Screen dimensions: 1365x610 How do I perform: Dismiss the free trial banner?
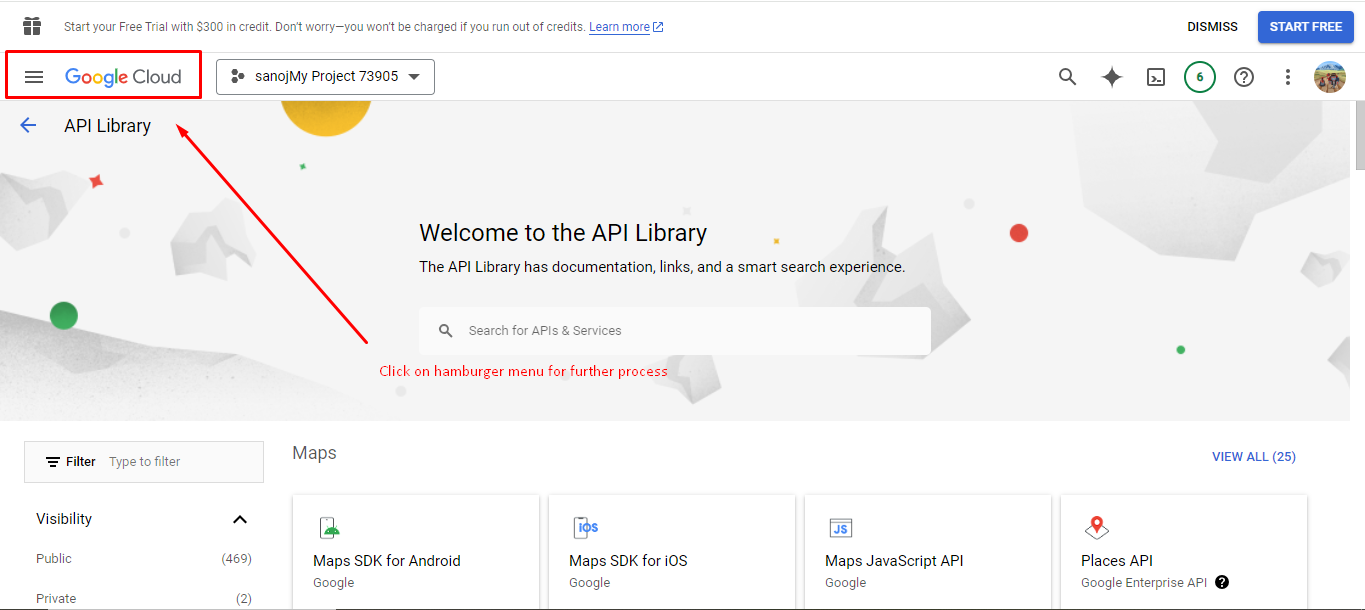[1212, 27]
